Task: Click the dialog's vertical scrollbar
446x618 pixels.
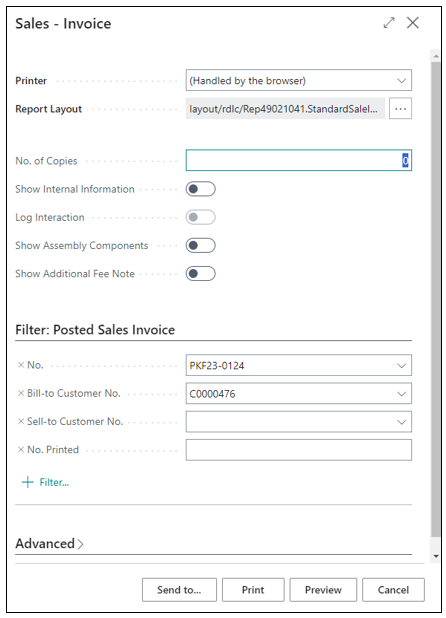Action: [435, 300]
